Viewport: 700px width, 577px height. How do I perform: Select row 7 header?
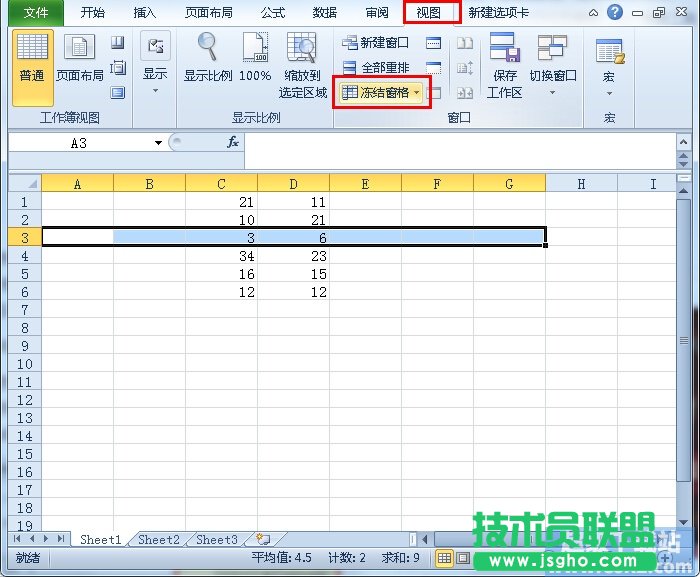pyautogui.click(x=25, y=309)
